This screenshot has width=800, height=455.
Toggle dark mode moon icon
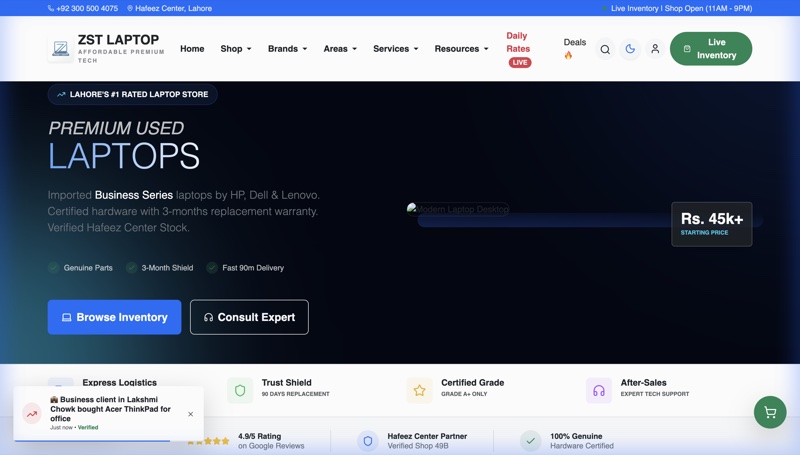[630, 49]
